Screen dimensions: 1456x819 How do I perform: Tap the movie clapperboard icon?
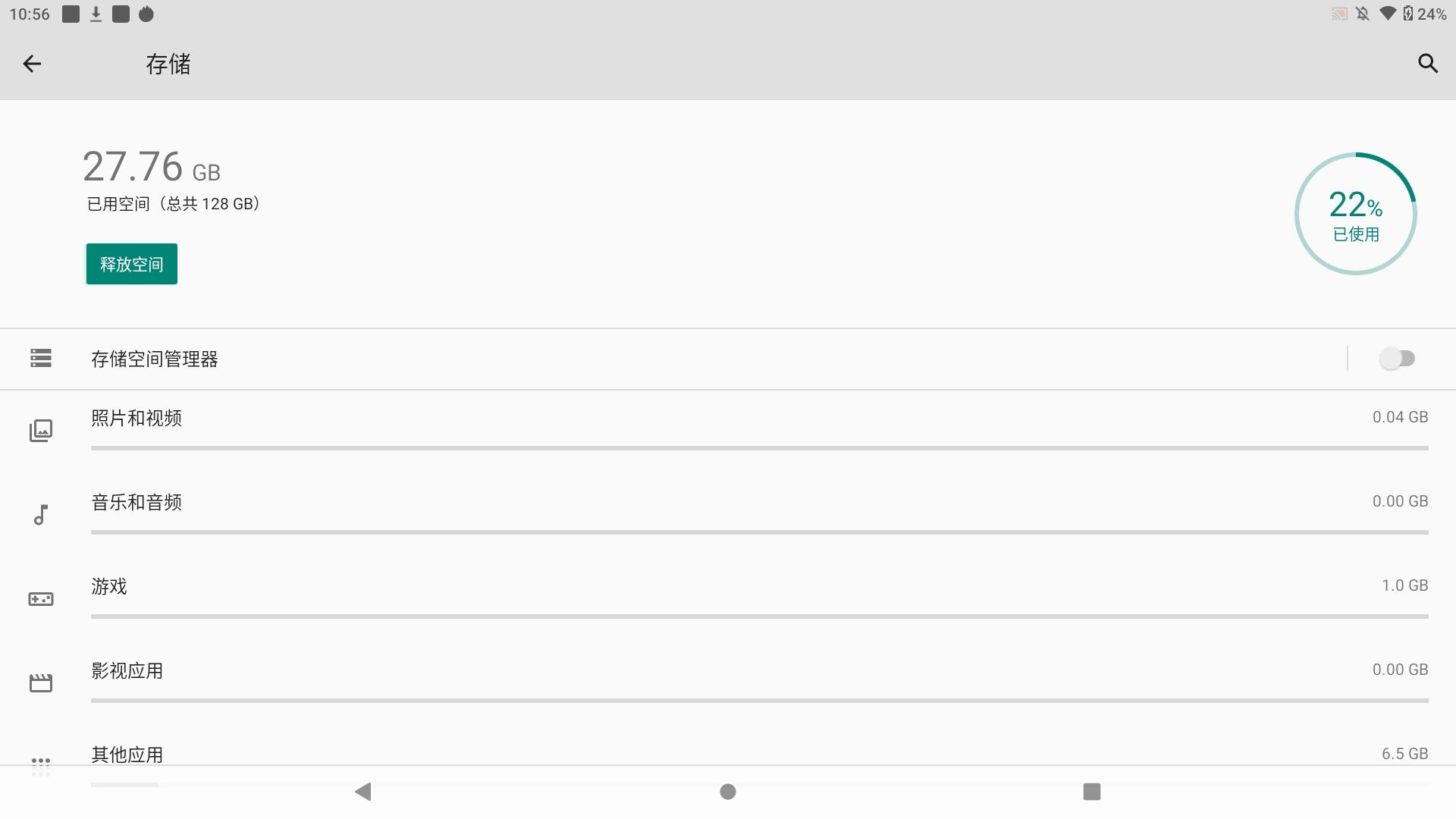[41, 683]
